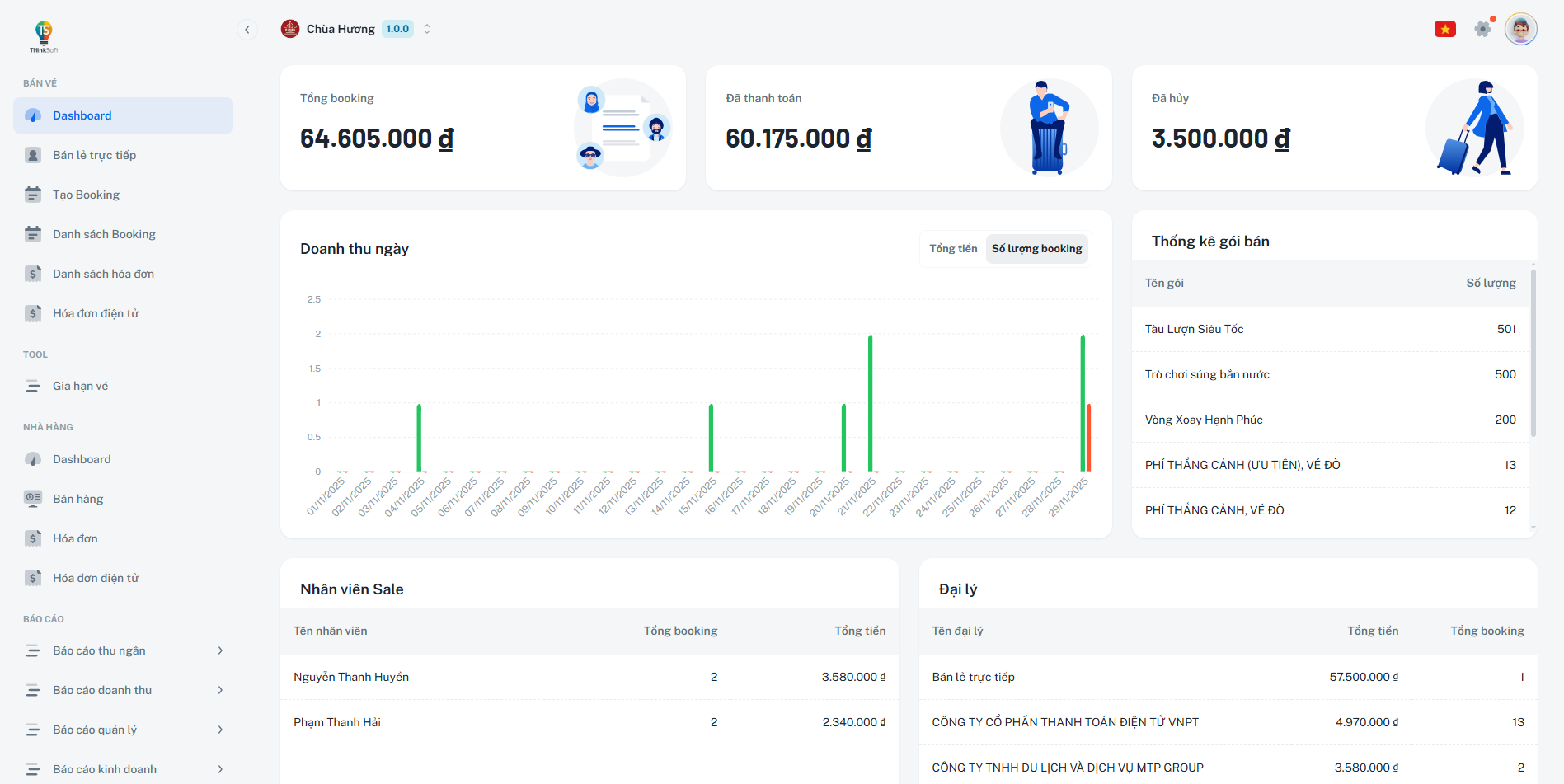Screen dimensions: 1564x784
Task: Switch chart view to Tổng tiền
Action: pyautogui.click(x=952, y=248)
